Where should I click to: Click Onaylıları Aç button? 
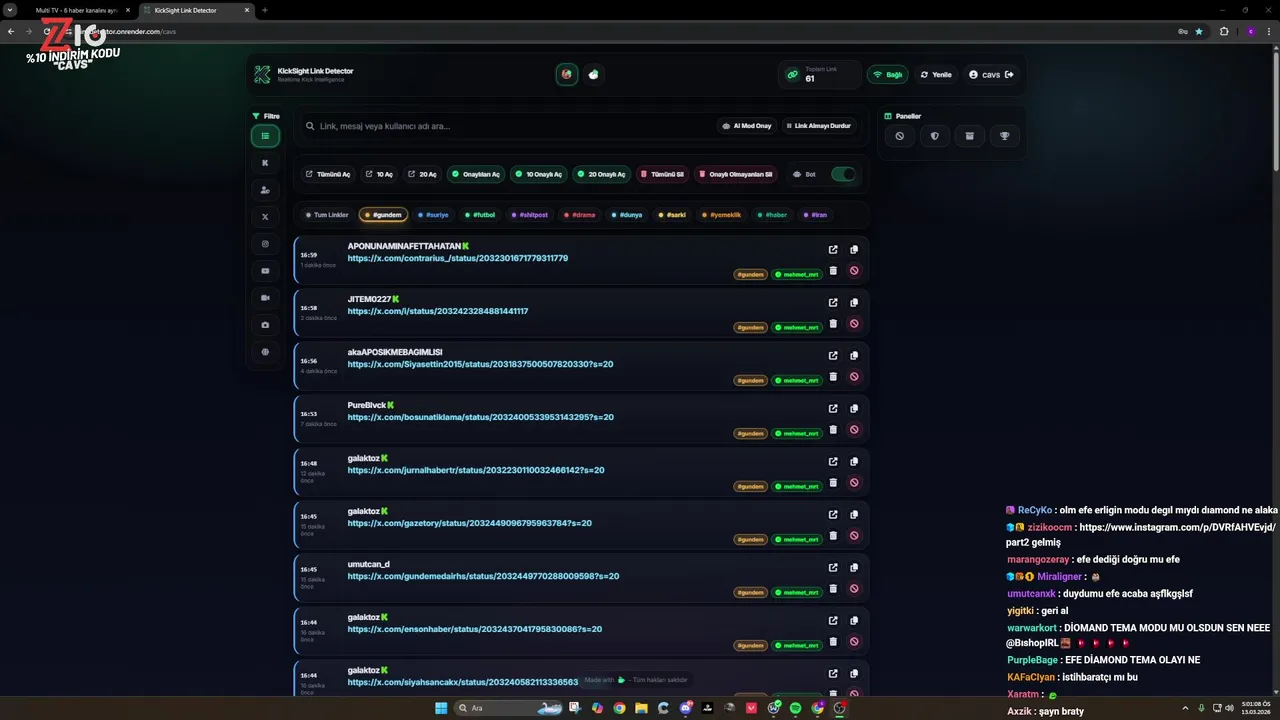pos(476,174)
